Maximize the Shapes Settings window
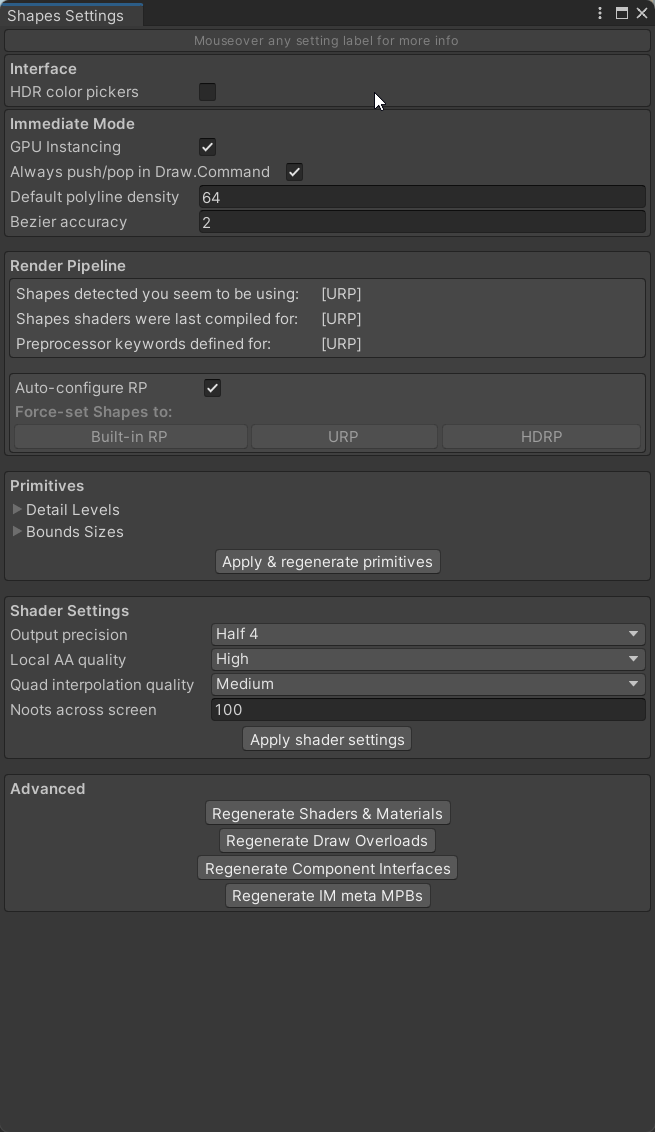 click(621, 13)
